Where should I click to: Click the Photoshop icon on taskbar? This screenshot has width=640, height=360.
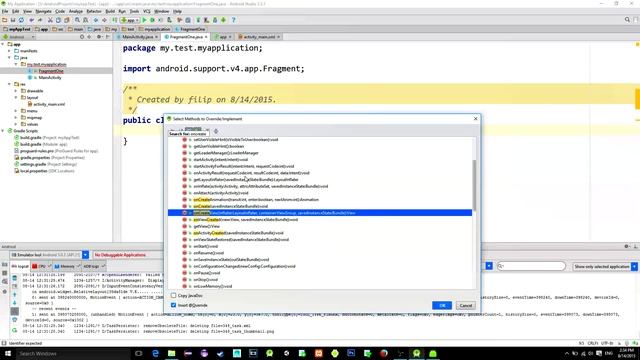click(351, 353)
